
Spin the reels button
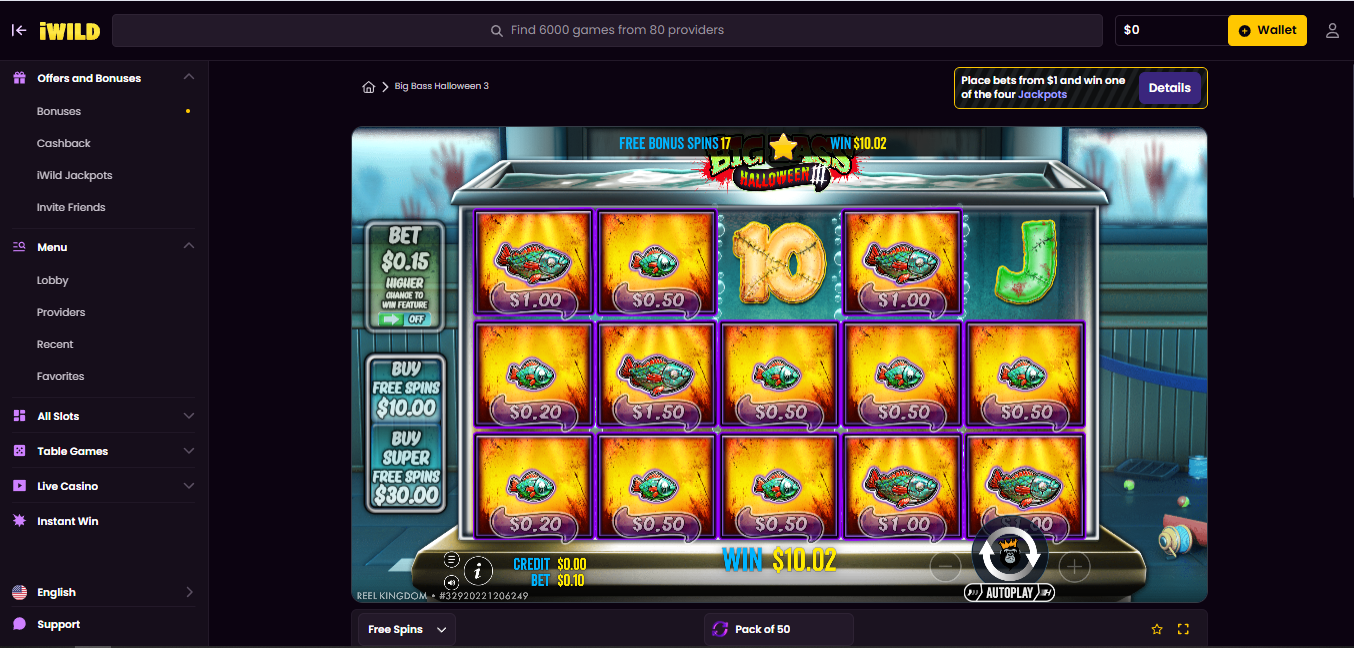click(x=1009, y=553)
